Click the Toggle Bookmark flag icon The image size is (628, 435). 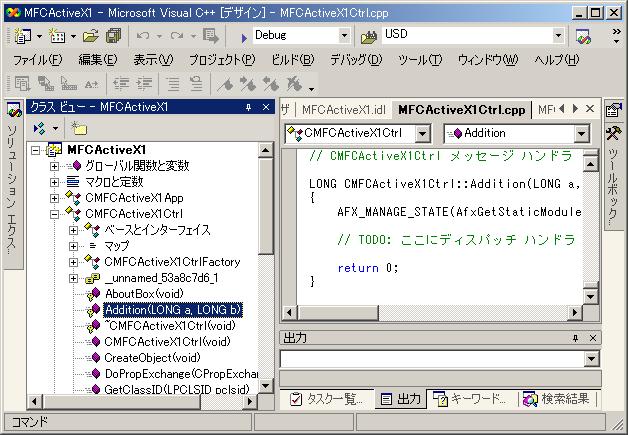point(225,84)
